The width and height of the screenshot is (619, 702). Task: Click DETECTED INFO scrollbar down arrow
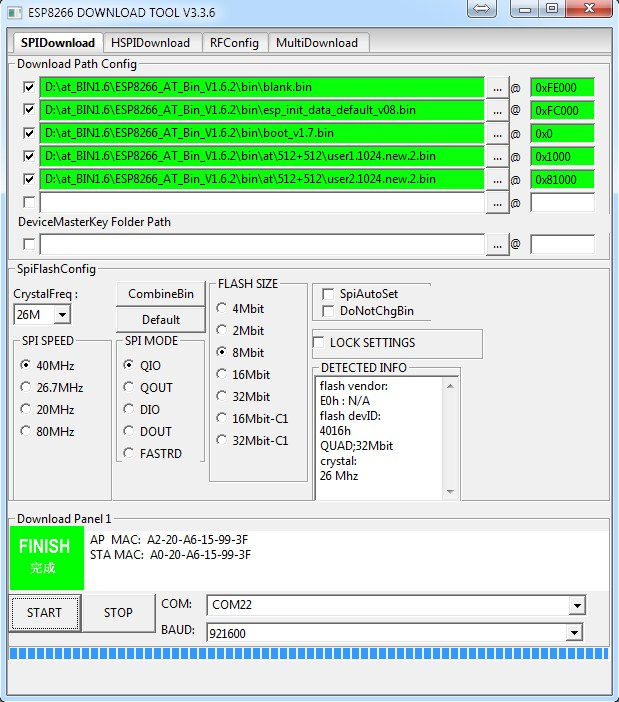tap(450, 492)
